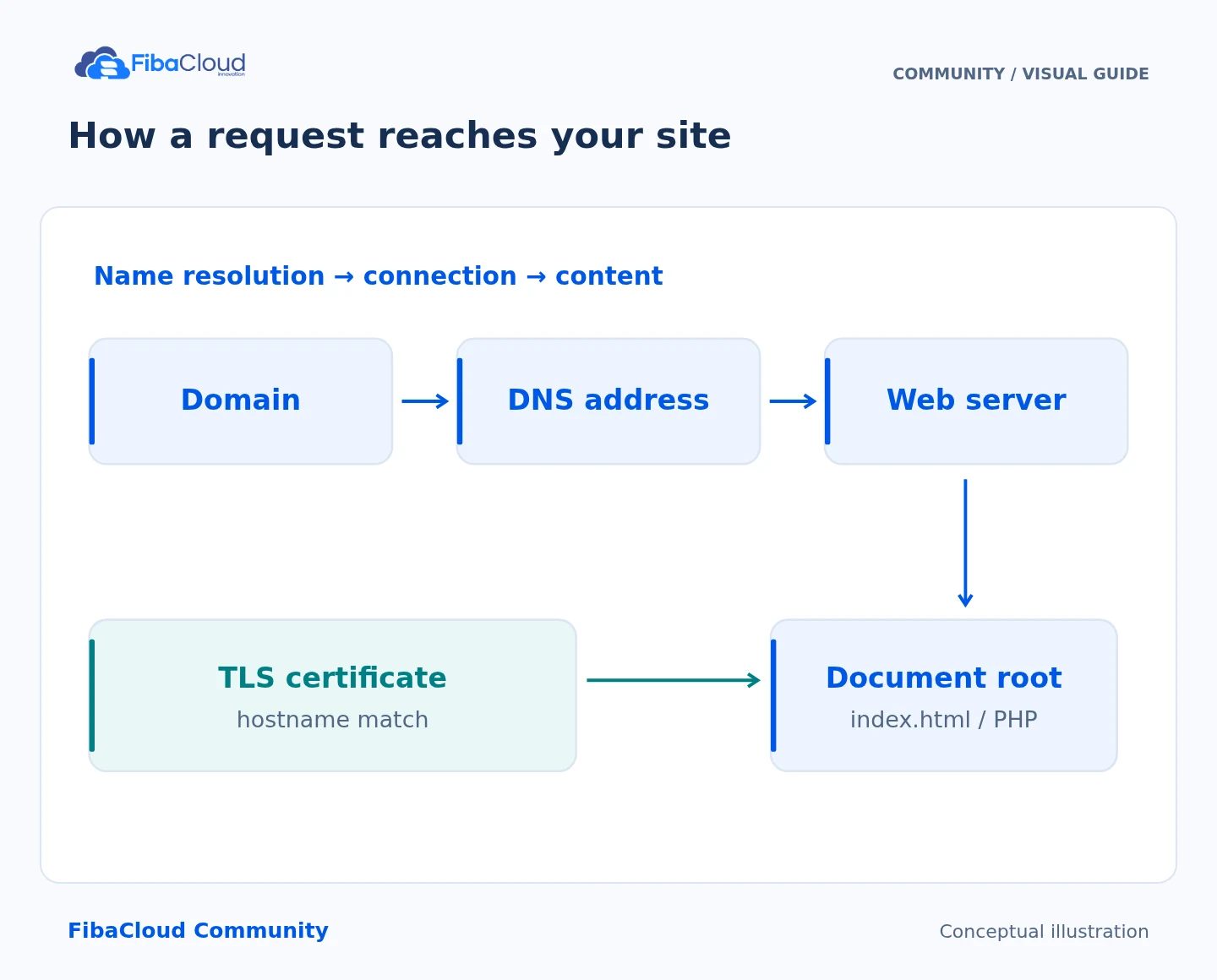Image resolution: width=1217 pixels, height=980 pixels.
Task: Click the Document root box
Action: pos(944,695)
